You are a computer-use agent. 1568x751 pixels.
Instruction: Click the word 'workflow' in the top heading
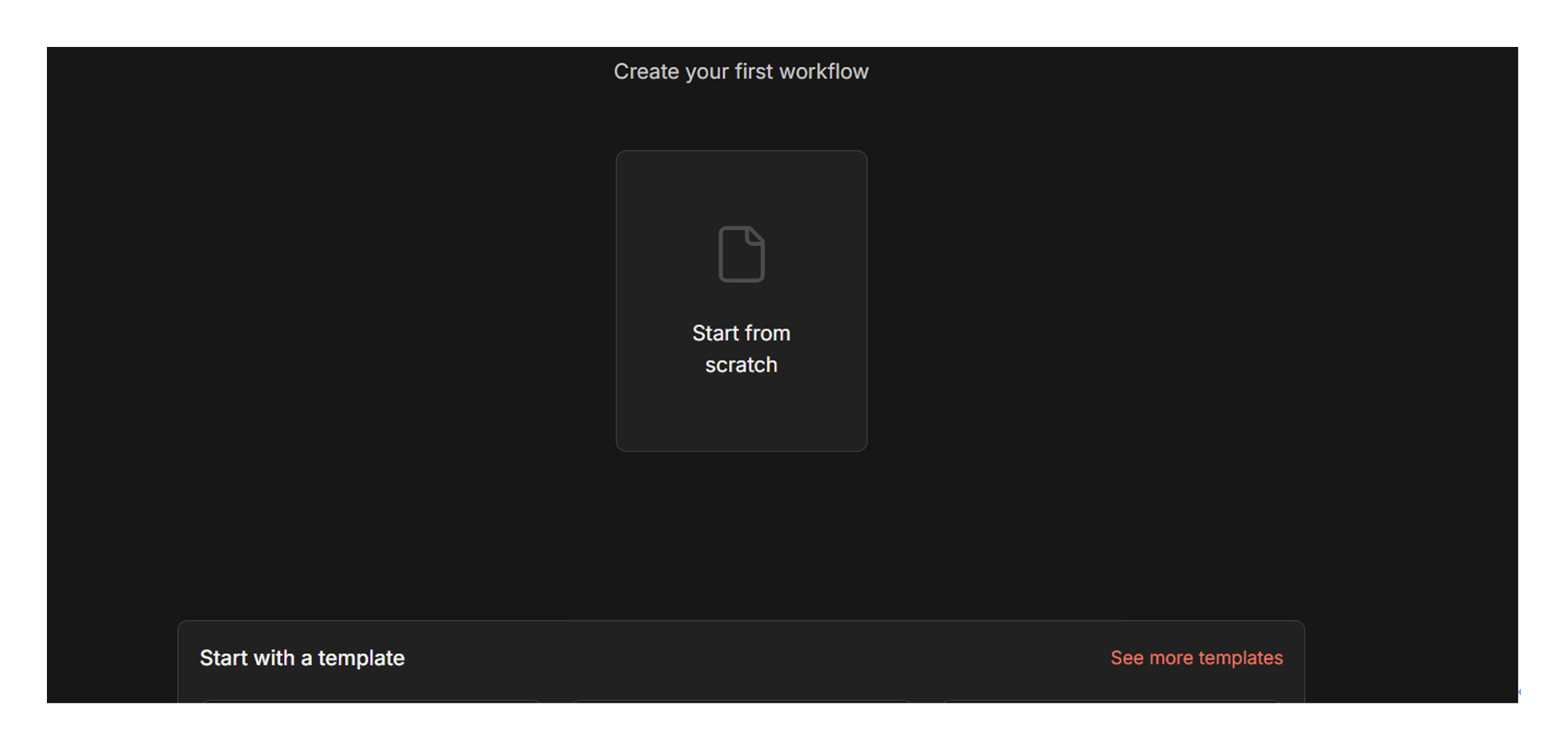[x=824, y=72]
